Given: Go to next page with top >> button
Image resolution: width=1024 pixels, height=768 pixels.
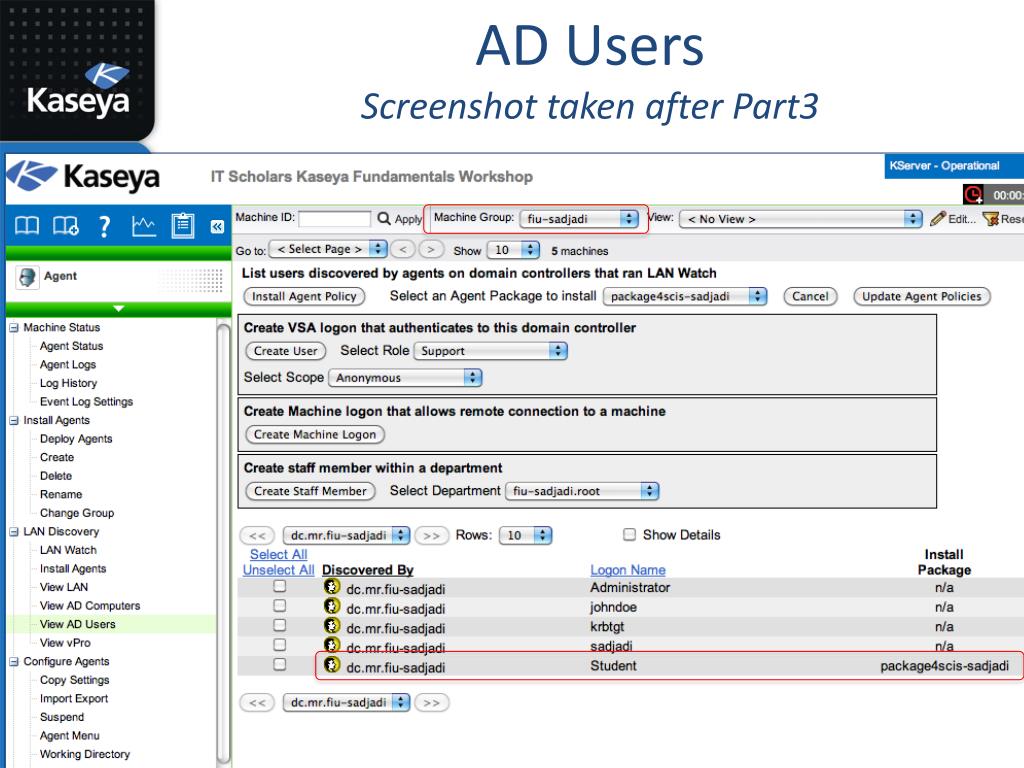Looking at the screenshot, I should click(x=432, y=536).
